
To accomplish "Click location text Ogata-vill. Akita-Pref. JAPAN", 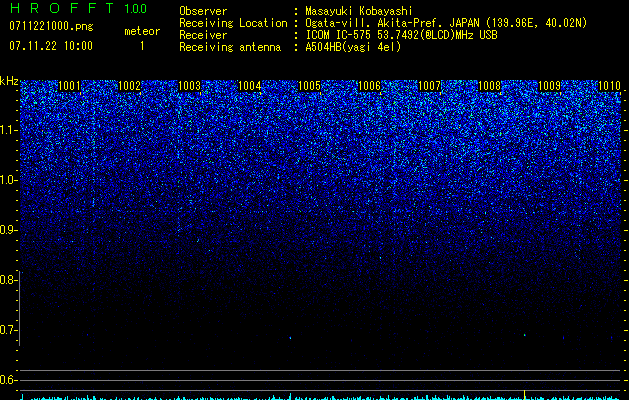I will [x=393, y=23].
